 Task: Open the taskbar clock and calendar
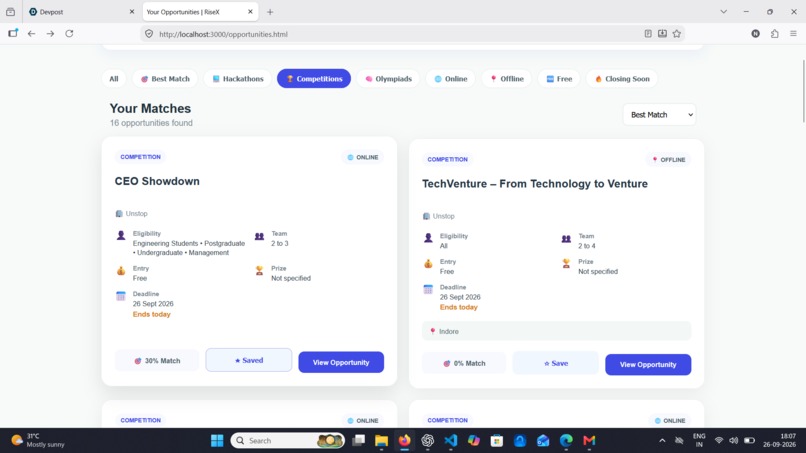(779, 441)
